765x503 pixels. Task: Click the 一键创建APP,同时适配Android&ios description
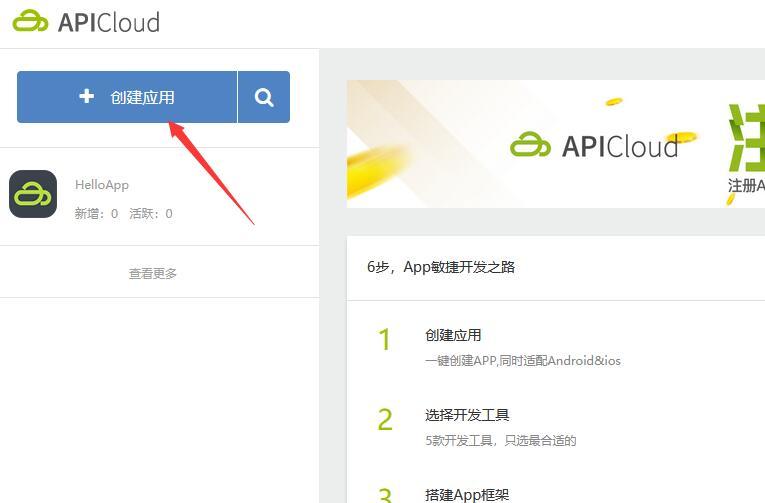click(523, 361)
